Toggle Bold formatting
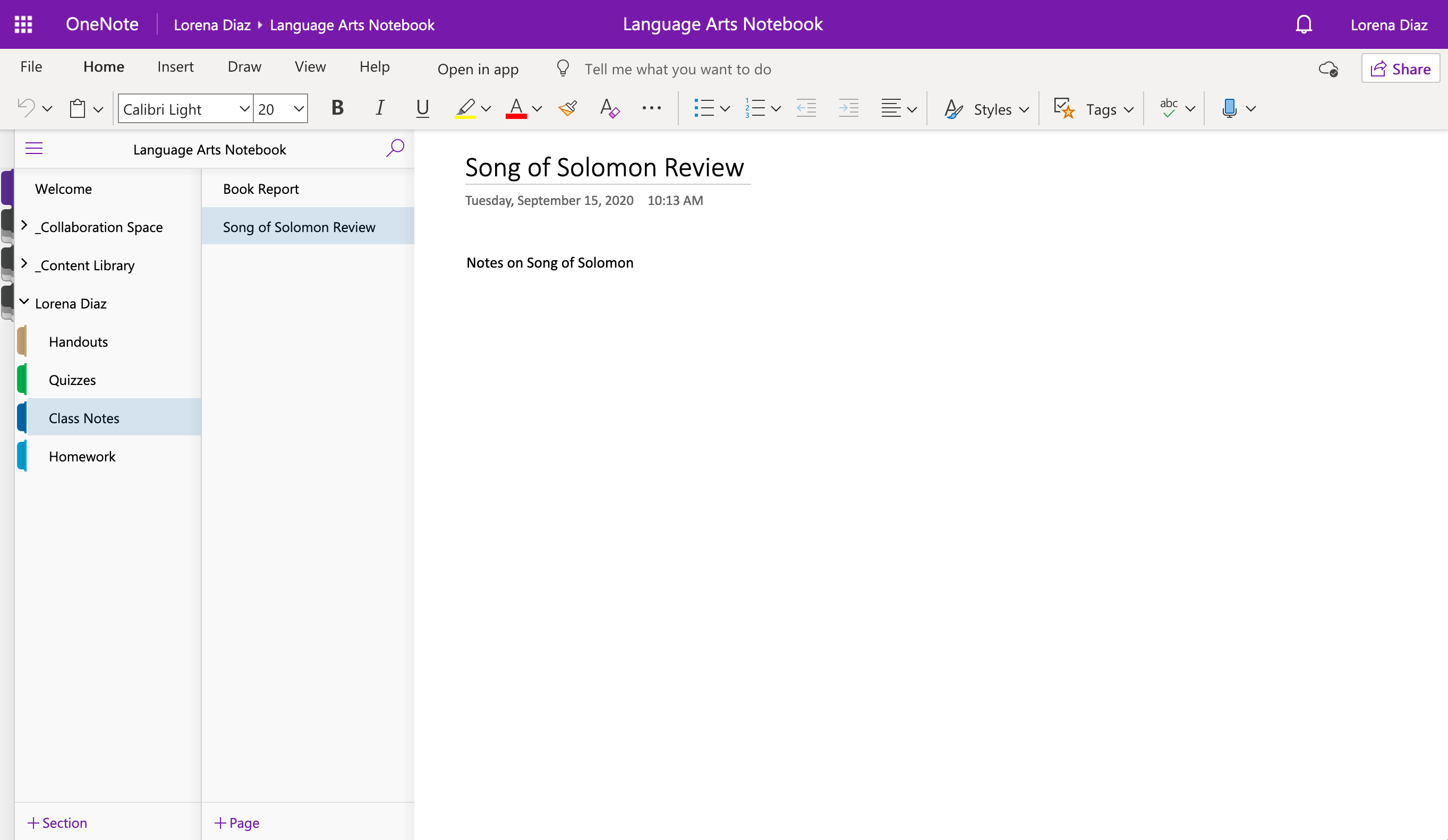 (x=337, y=108)
